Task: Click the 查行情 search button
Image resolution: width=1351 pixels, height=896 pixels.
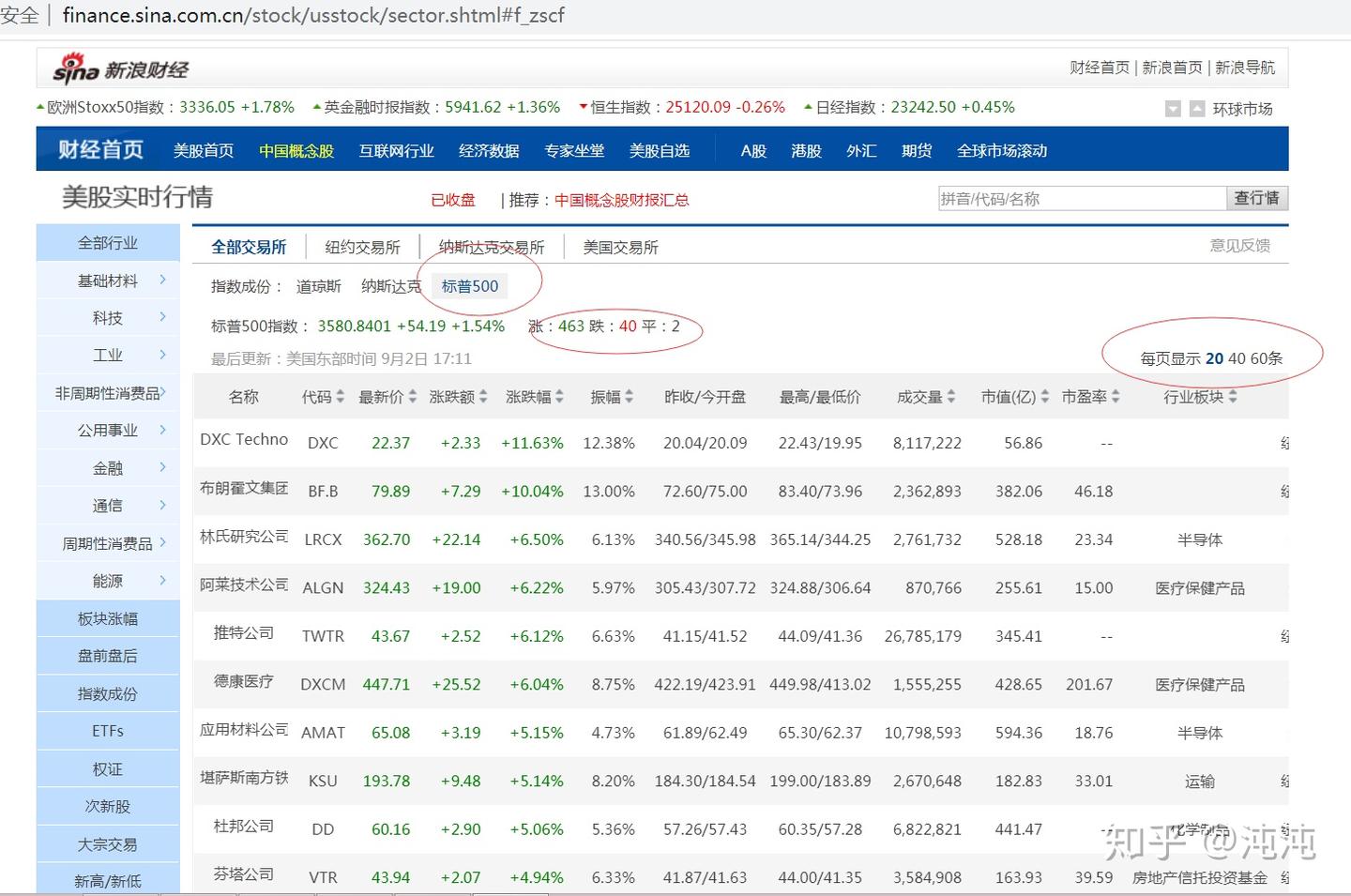Action: pos(1257,198)
